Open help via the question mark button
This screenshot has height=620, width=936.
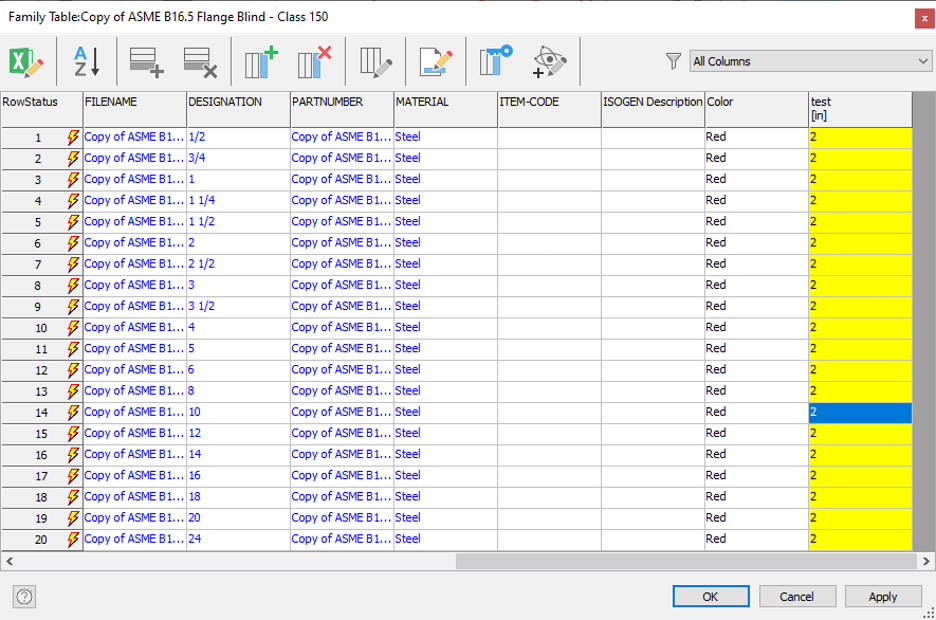click(x=22, y=596)
